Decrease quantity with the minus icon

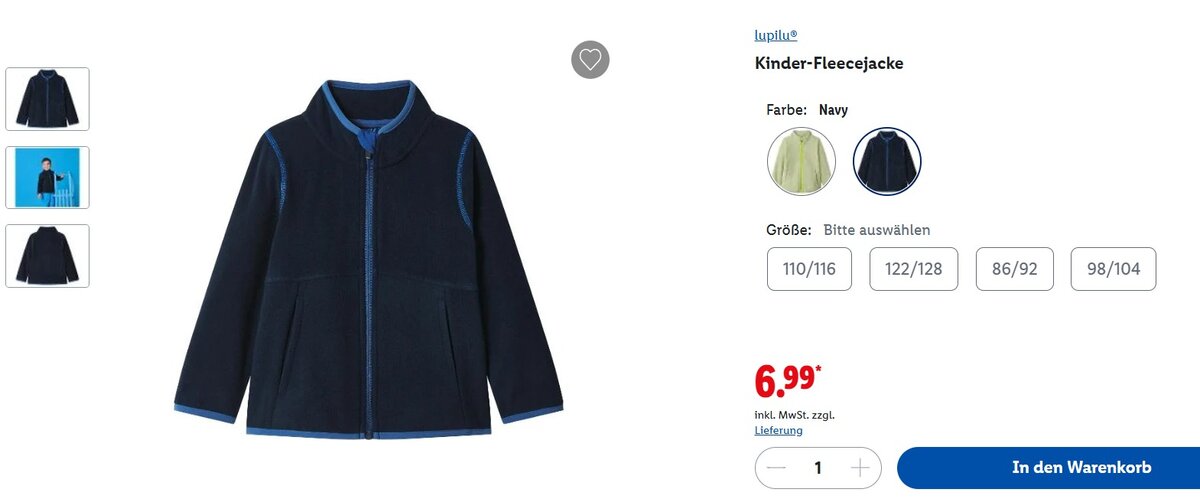pyautogui.click(x=777, y=467)
